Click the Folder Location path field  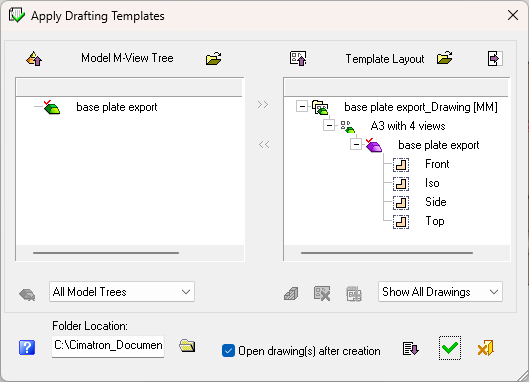coord(108,346)
